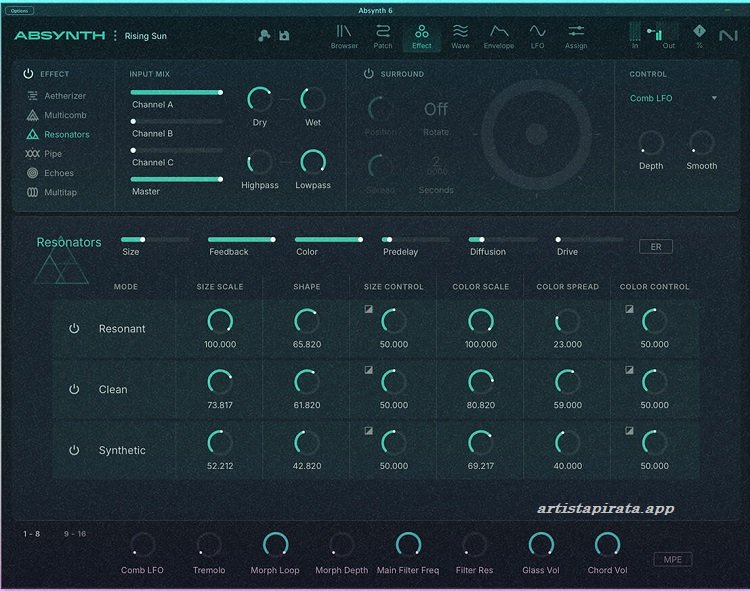
Task: Click the Size Scale knob showing 73.817
Action: [220, 382]
